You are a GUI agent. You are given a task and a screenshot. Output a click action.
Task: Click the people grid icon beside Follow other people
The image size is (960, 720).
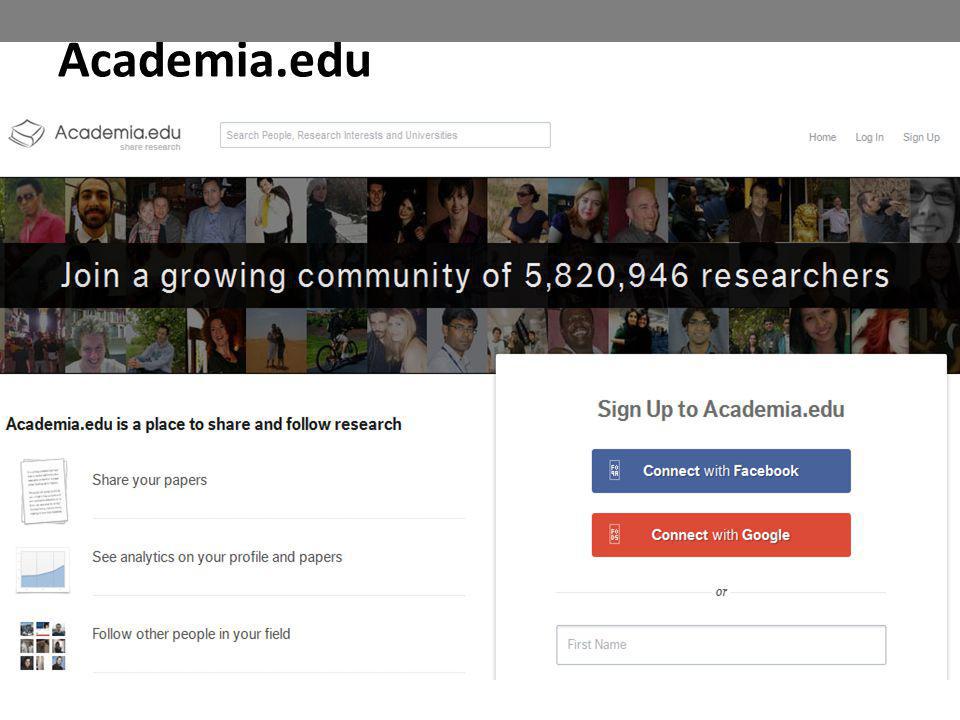43,646
